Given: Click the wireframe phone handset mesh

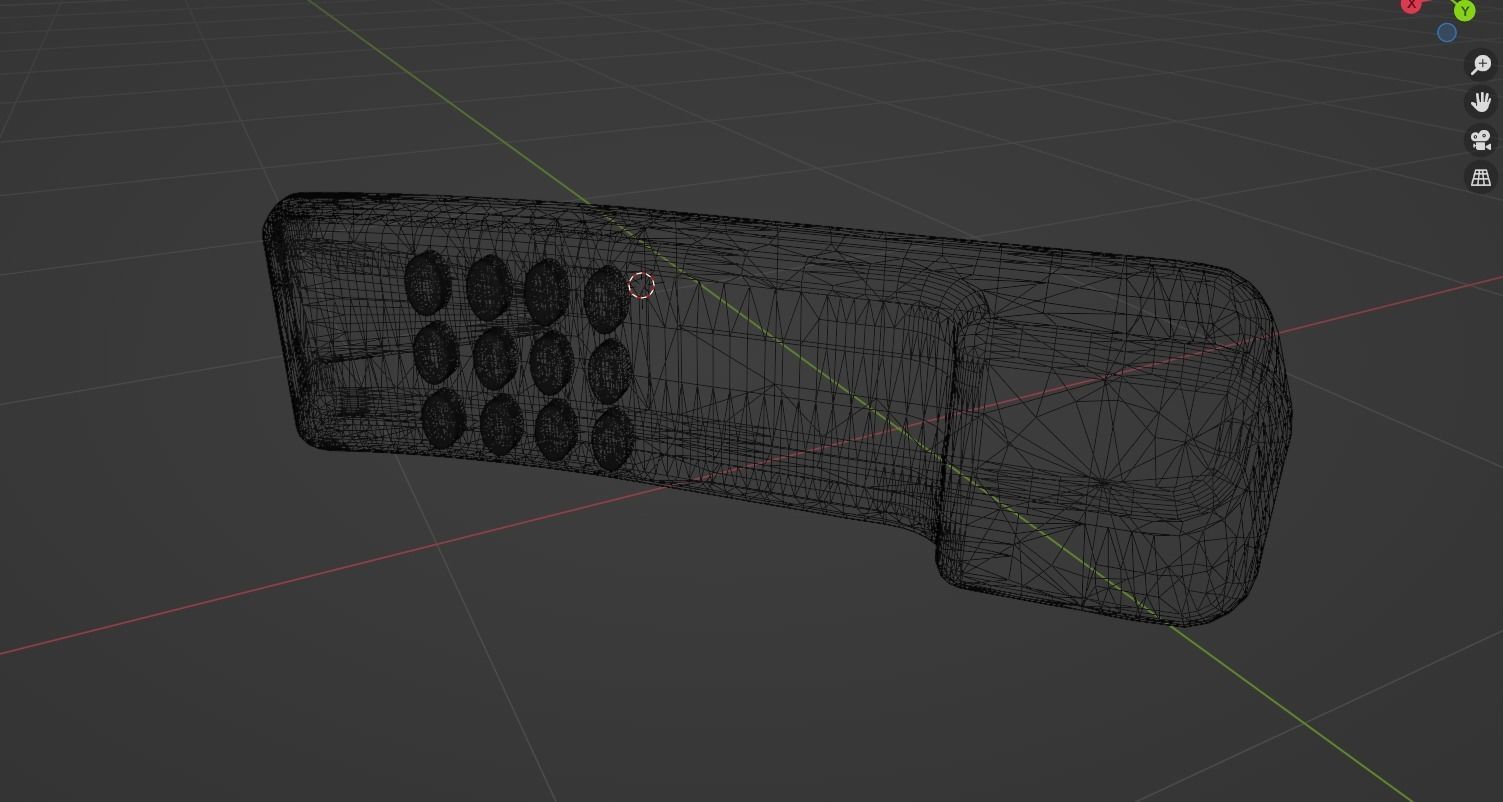Looking at the screenshot, I should pos(776,408).
